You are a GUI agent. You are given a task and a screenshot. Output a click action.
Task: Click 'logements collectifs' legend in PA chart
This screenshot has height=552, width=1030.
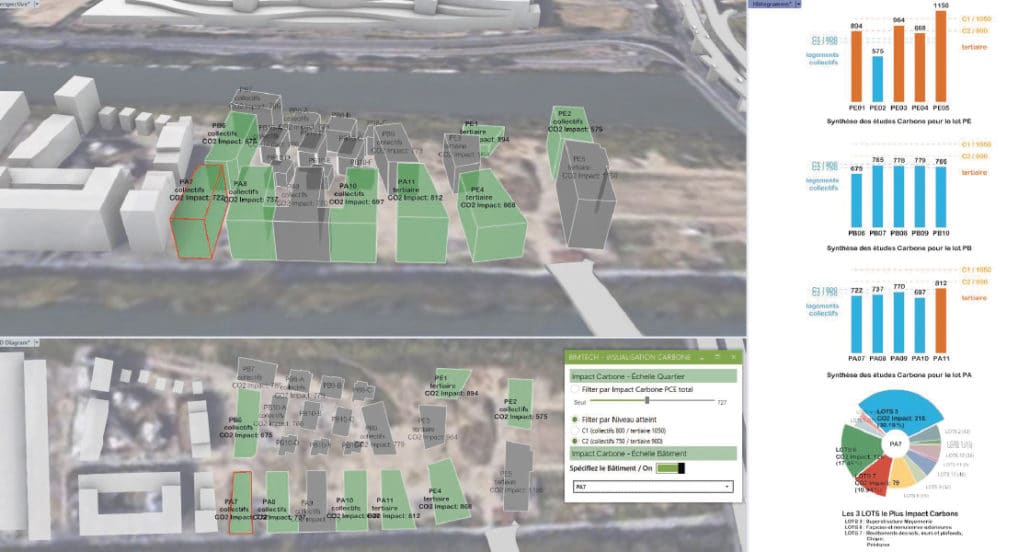[x=823, y=310]
